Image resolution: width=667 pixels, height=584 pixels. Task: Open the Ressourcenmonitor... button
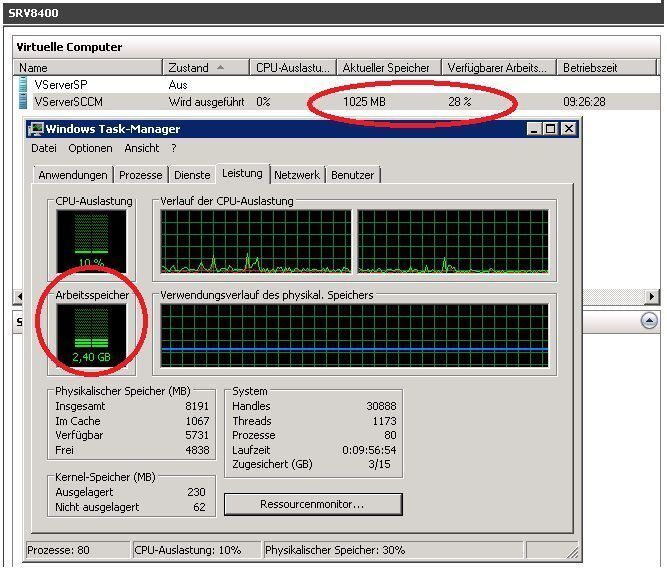point(313,504)
